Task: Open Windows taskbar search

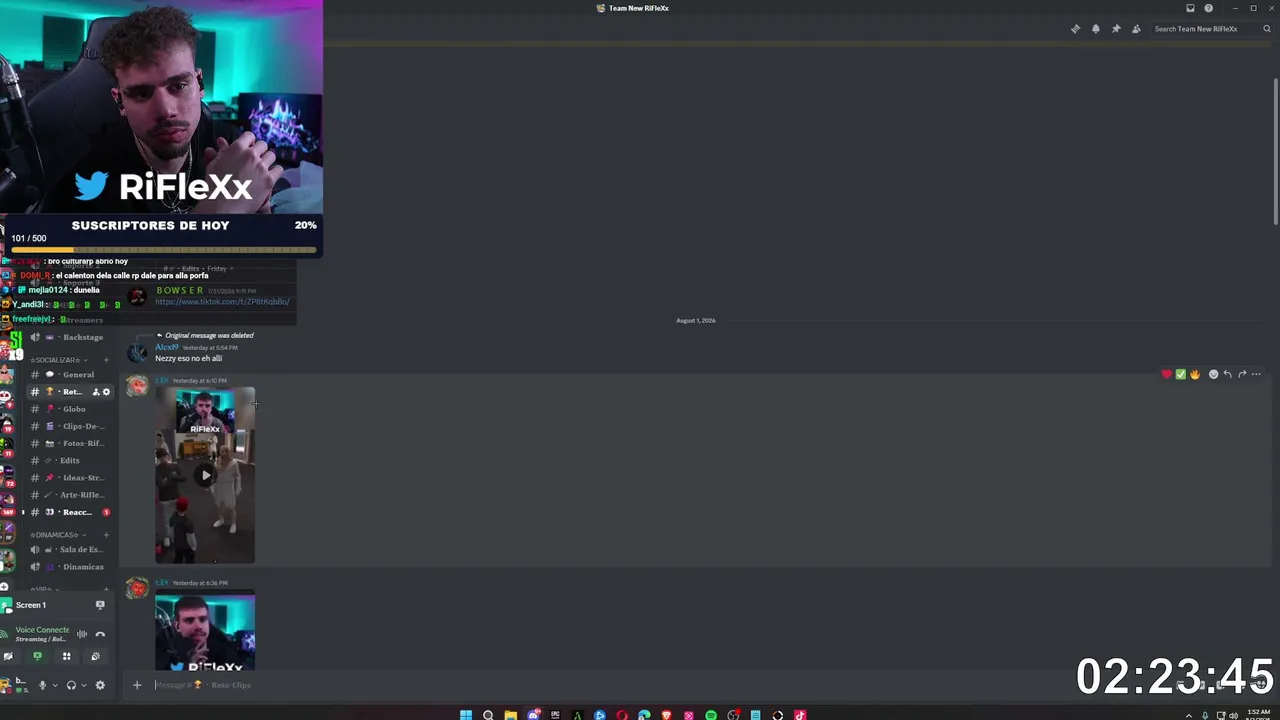Action: tap(488, 715)
